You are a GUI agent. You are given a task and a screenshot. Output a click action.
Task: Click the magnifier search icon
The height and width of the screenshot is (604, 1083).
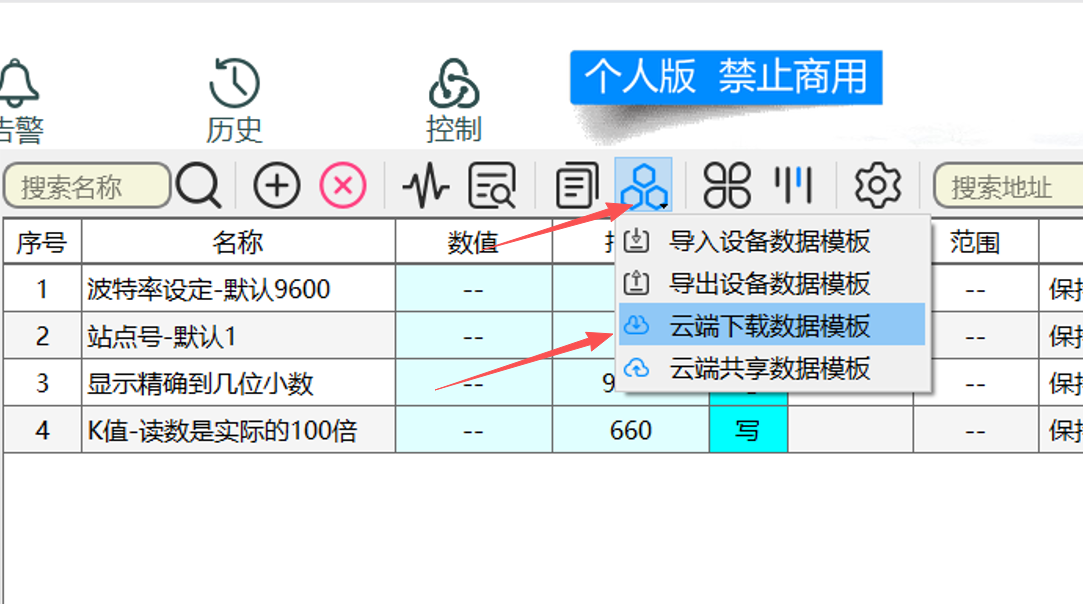pyautogui.click(x=199, y=185)
